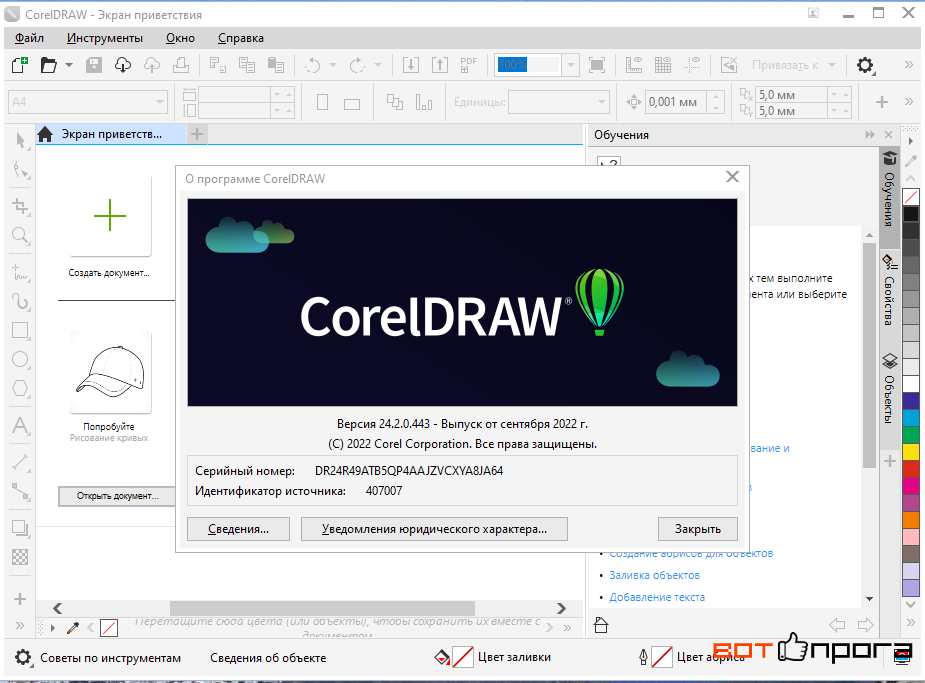Collapse Обучения docker with double-arrow
Image resolution: width=925 pixels, height=683 pixels.
pos(870,135)
